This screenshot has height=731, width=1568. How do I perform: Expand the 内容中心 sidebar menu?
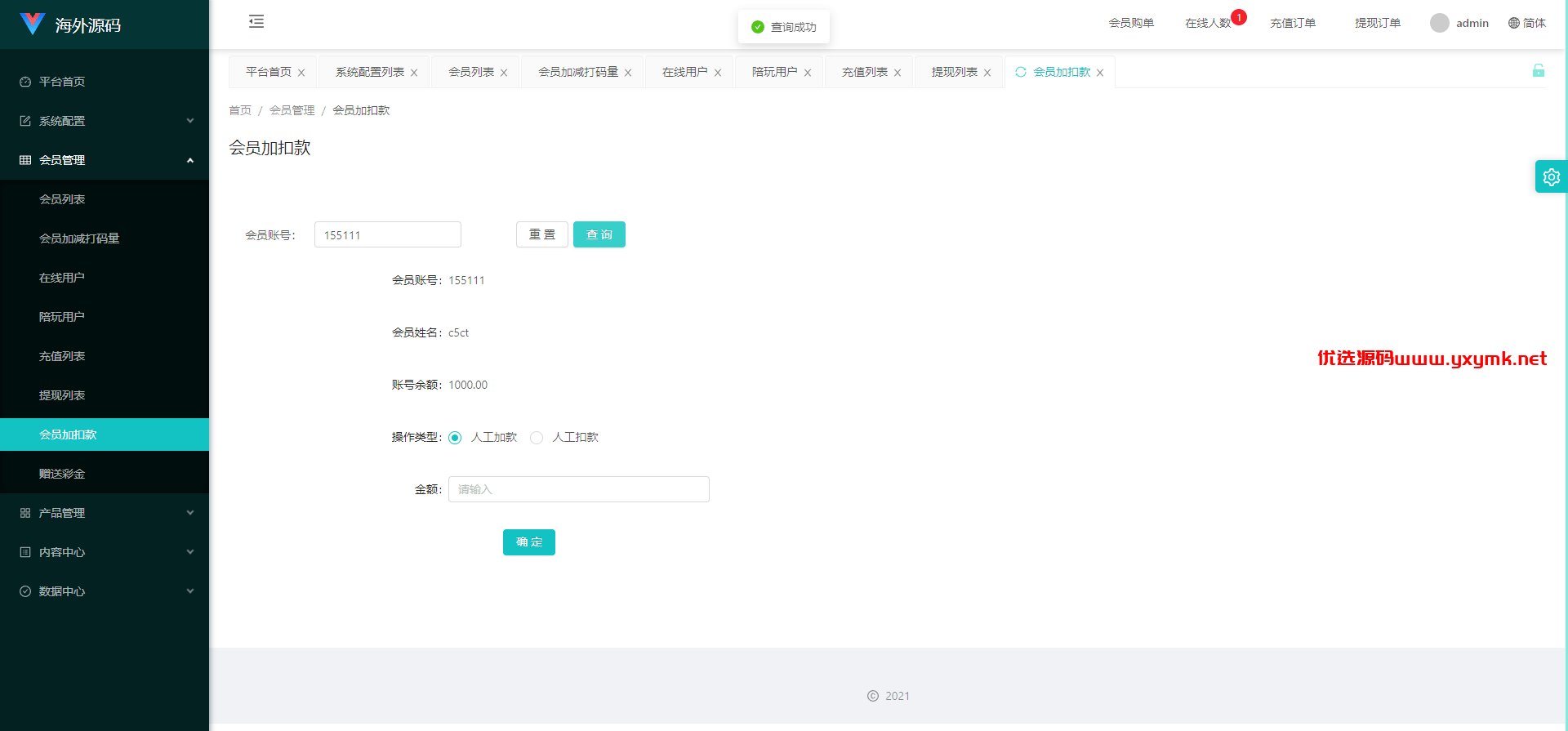click(x=105, y=552)
